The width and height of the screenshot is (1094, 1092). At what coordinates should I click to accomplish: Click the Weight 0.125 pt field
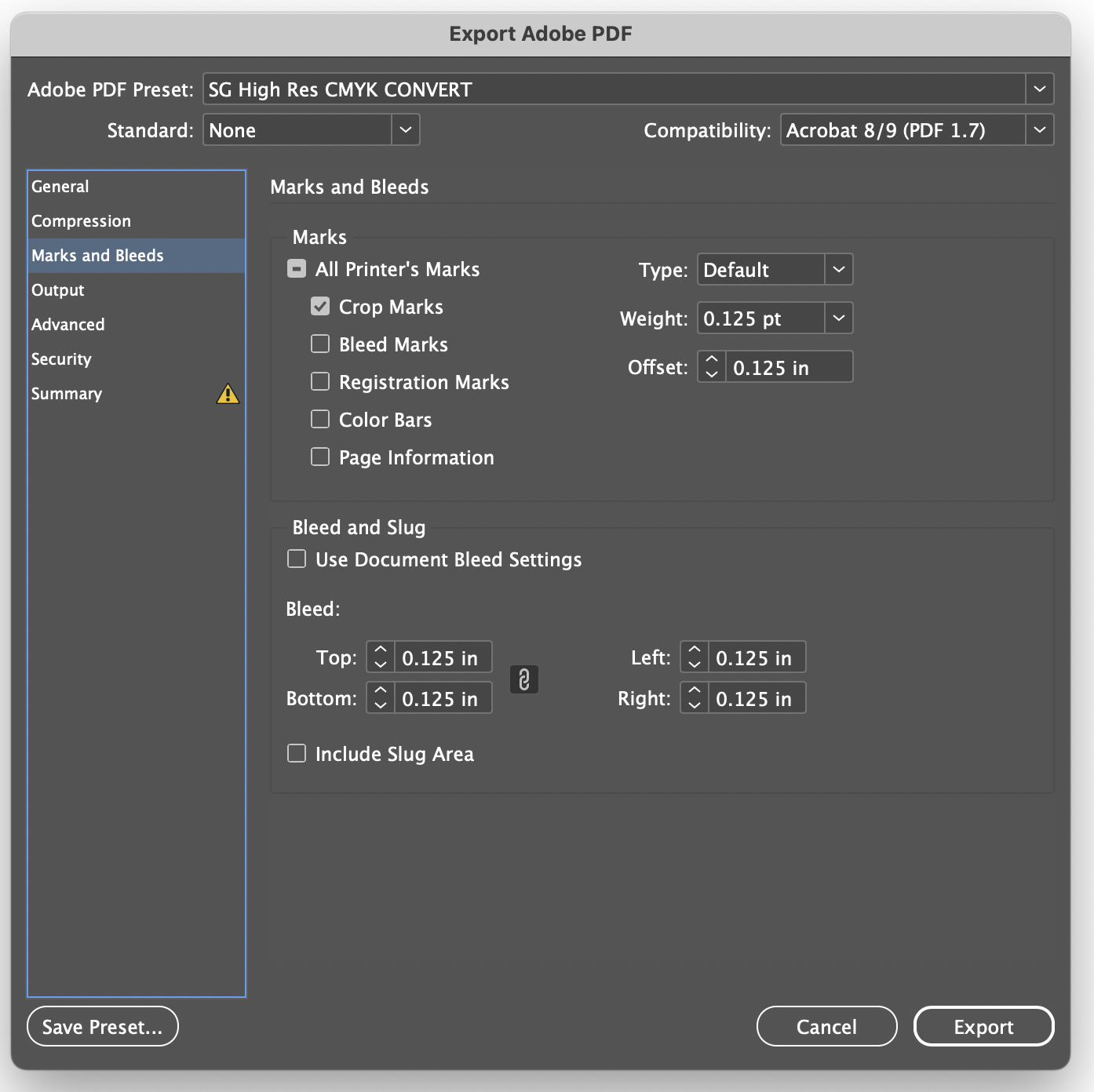(x=761, y=318)
